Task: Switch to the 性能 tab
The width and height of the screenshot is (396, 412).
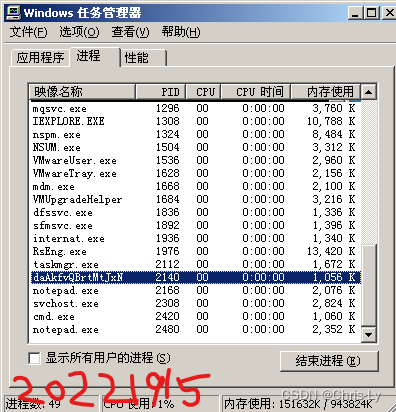Action: click(x=143, y=58)
